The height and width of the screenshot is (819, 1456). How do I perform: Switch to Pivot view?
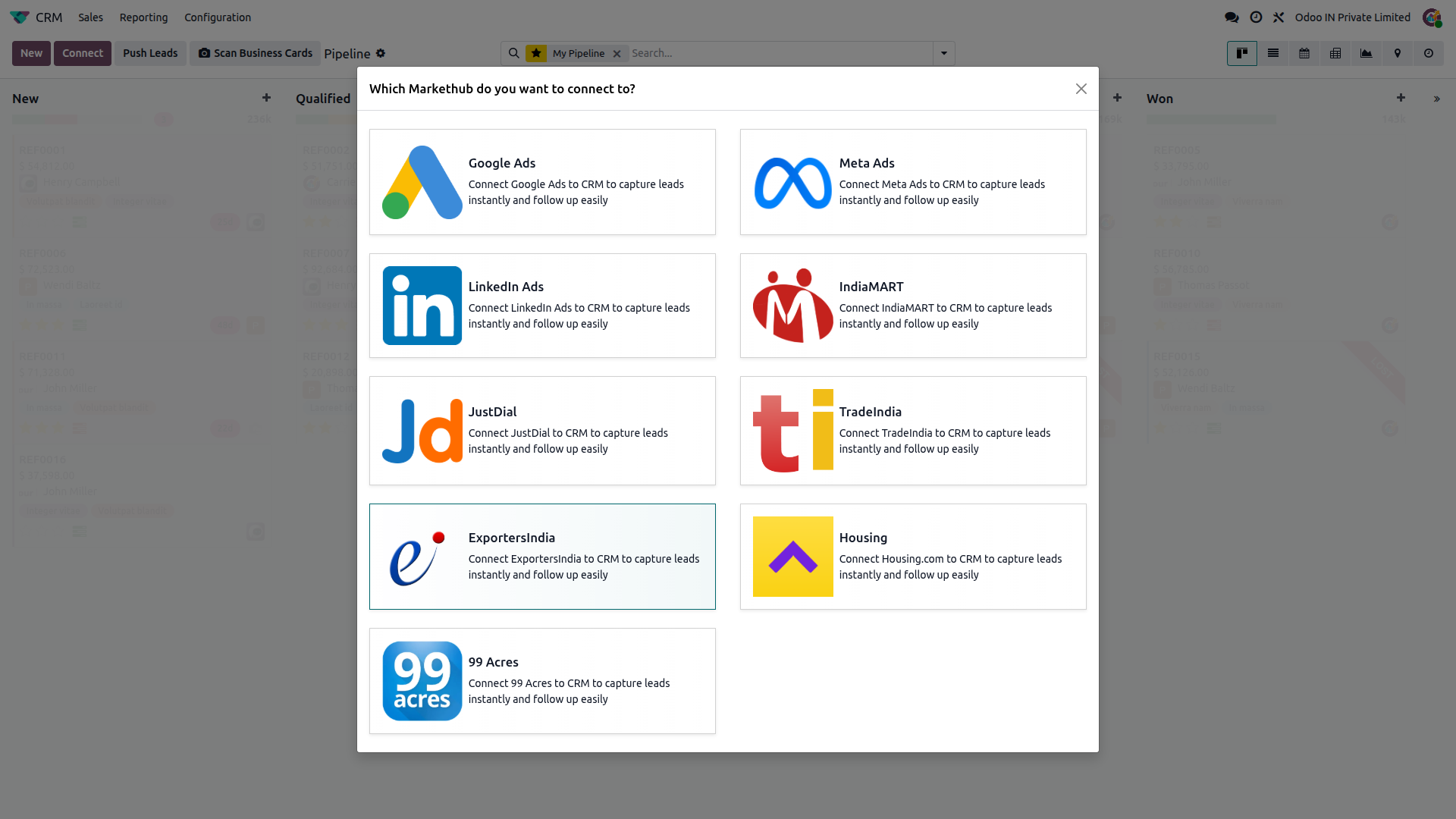[x=1335, y=53]
